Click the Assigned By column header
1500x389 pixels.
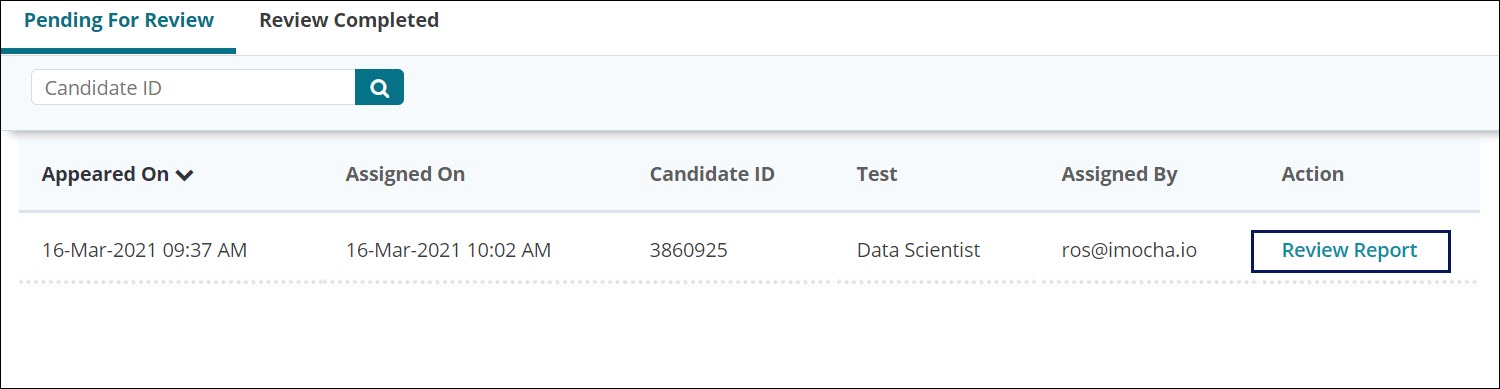point(1119,174)
